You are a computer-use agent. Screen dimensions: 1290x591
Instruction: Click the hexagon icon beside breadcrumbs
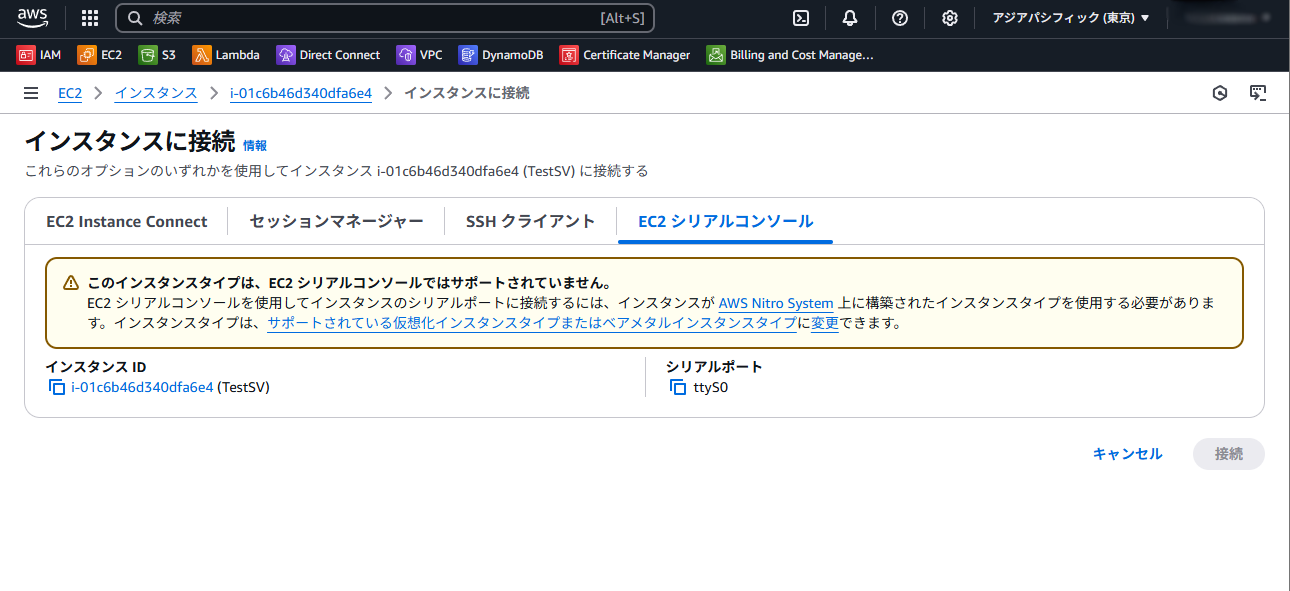point(1220,93)
